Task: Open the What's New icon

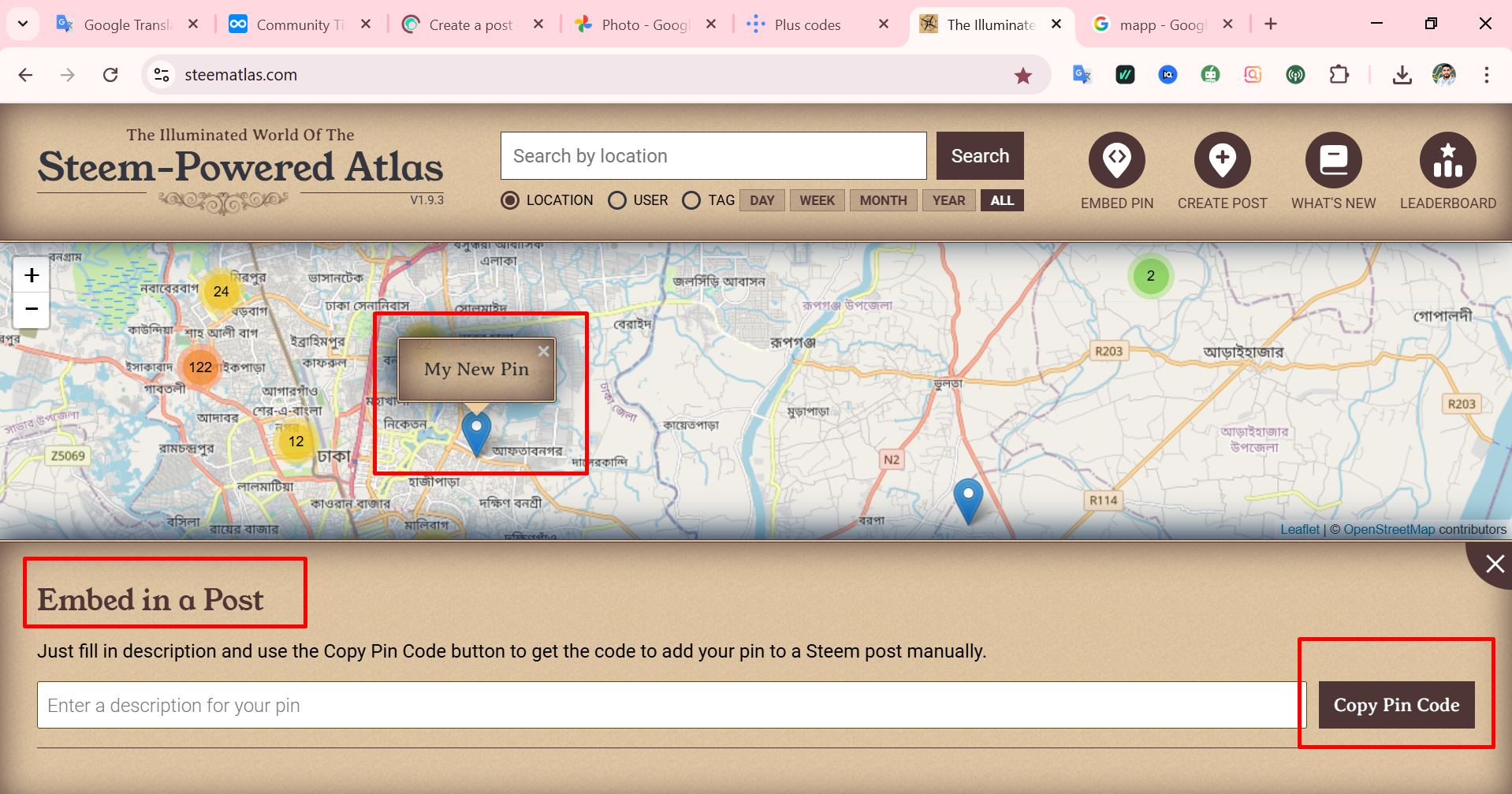Action: click(1333, 160)
